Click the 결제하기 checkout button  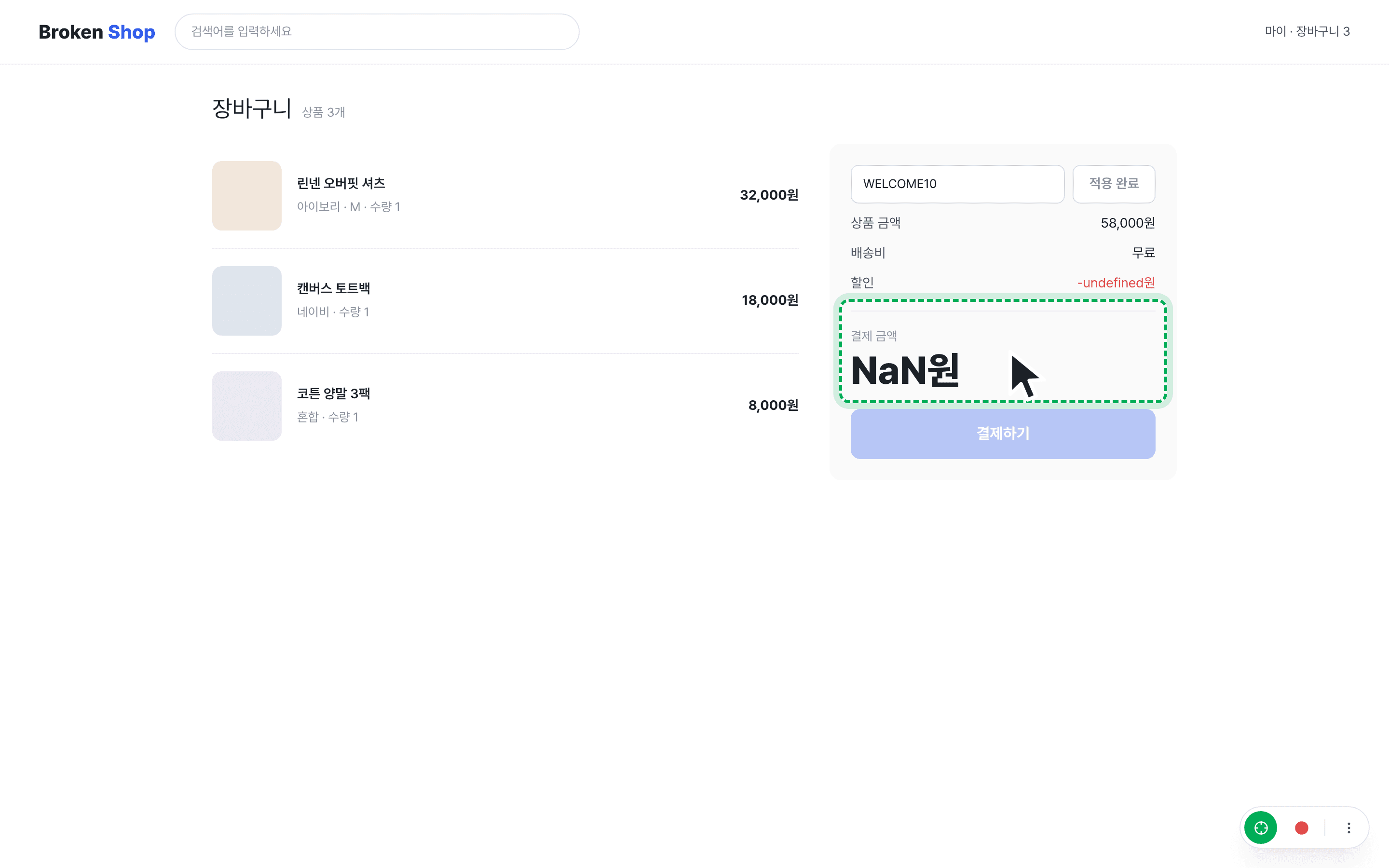coord(1002,434)
